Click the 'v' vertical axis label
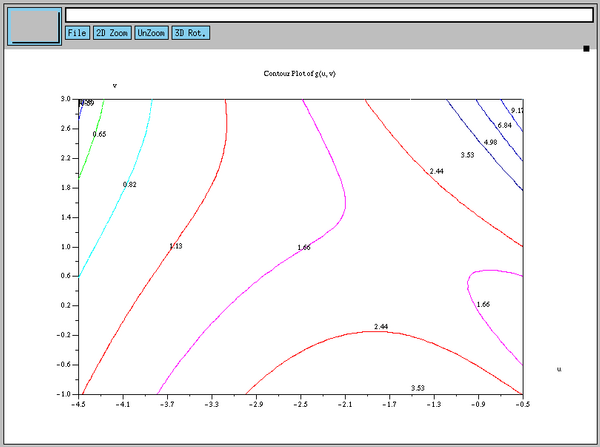The width and height of the screenshot is (600, 447). [115, 86]
